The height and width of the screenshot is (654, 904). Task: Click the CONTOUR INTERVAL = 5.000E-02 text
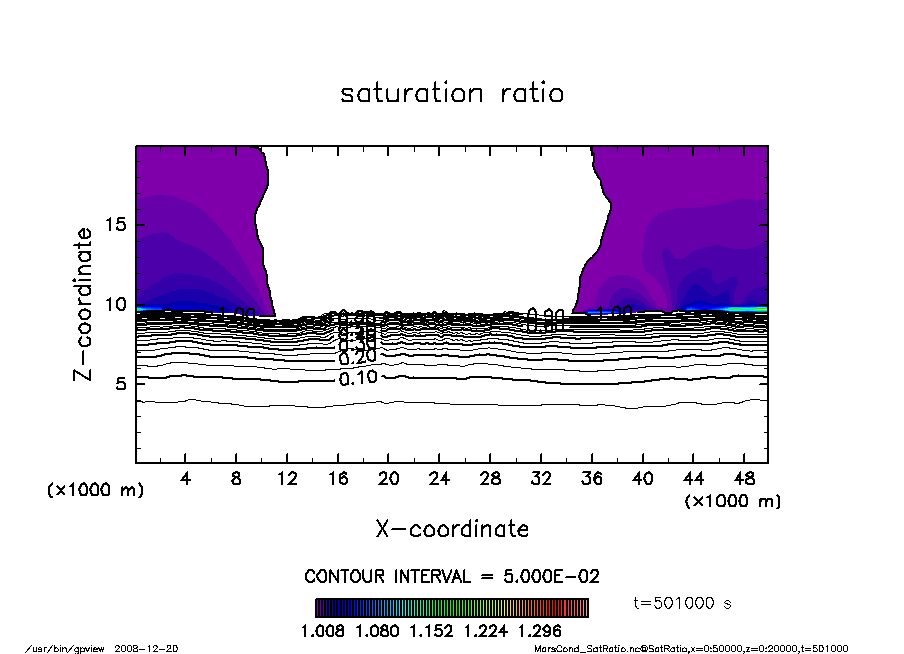click(x=452, y=577)
